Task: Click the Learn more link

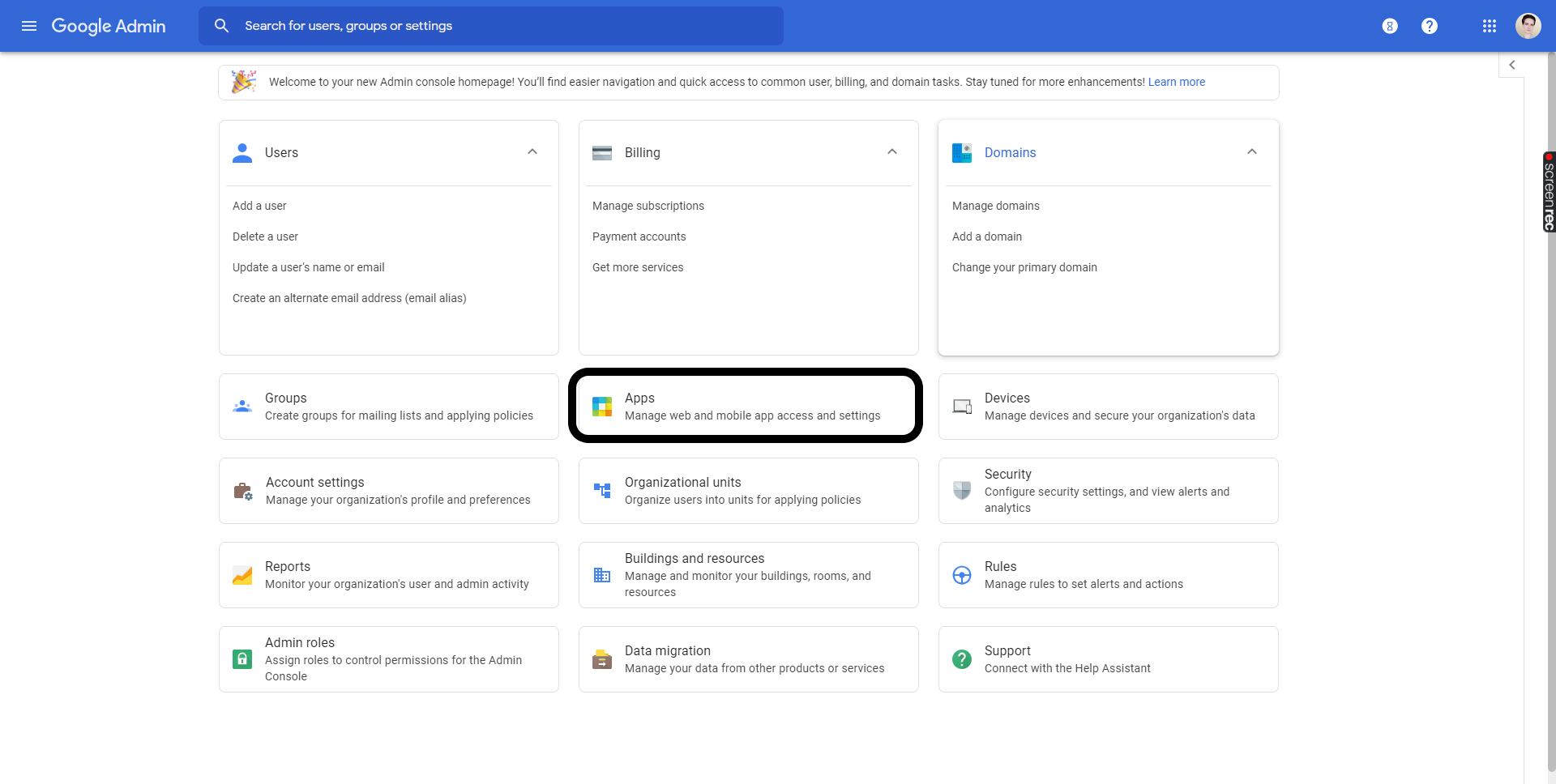Action: [x=1177, y=82]
